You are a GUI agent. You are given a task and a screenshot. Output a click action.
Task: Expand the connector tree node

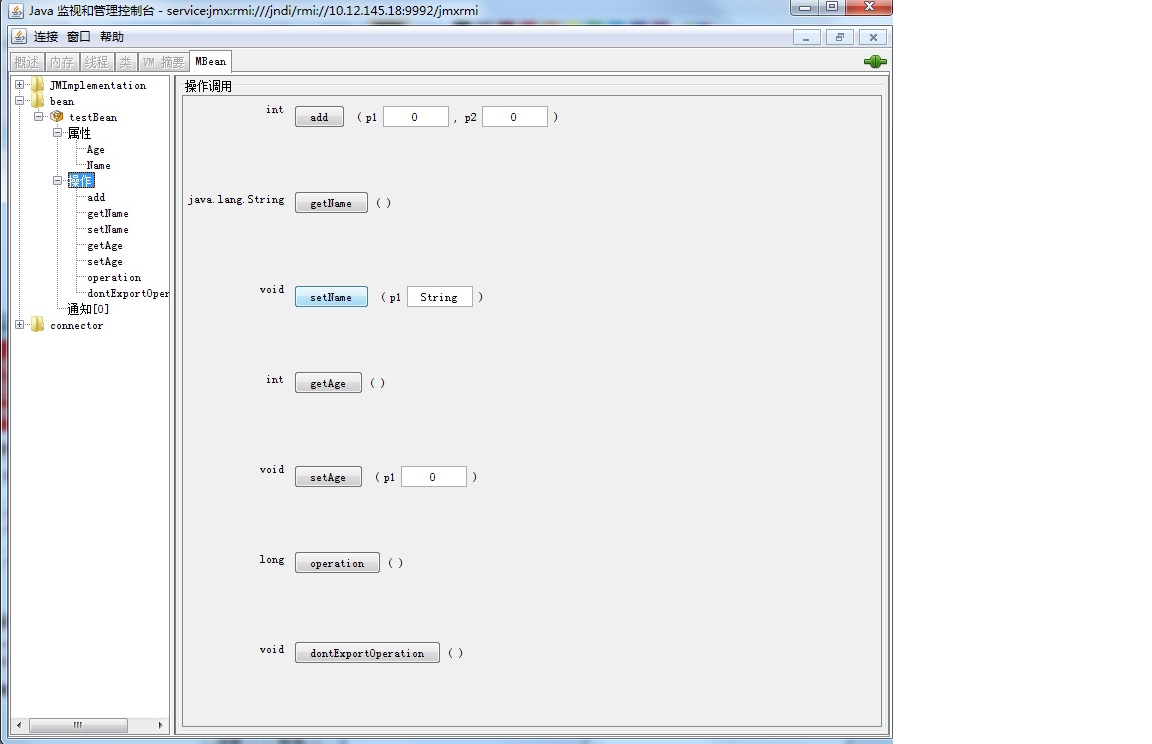[21, 325]
